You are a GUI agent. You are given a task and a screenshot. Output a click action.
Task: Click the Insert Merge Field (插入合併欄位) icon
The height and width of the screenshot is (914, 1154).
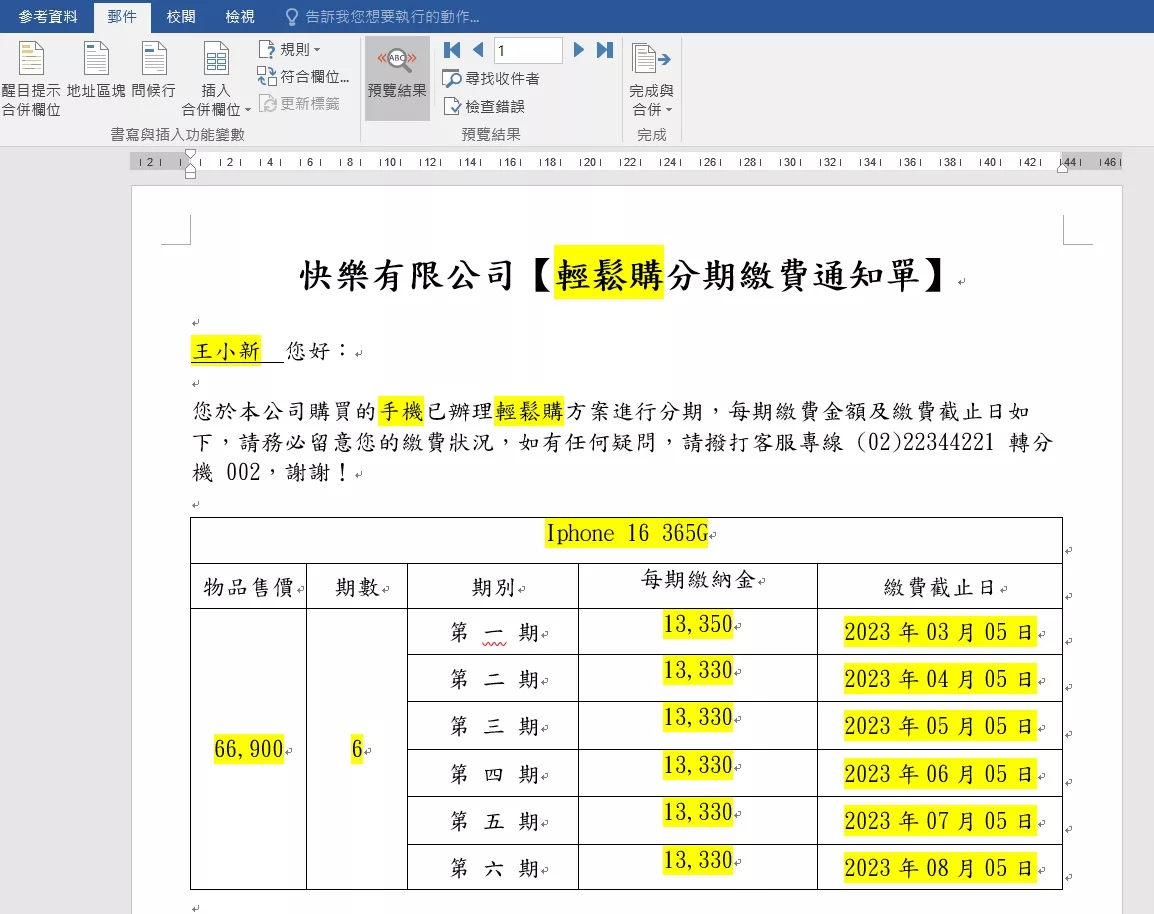click(216, 59)
